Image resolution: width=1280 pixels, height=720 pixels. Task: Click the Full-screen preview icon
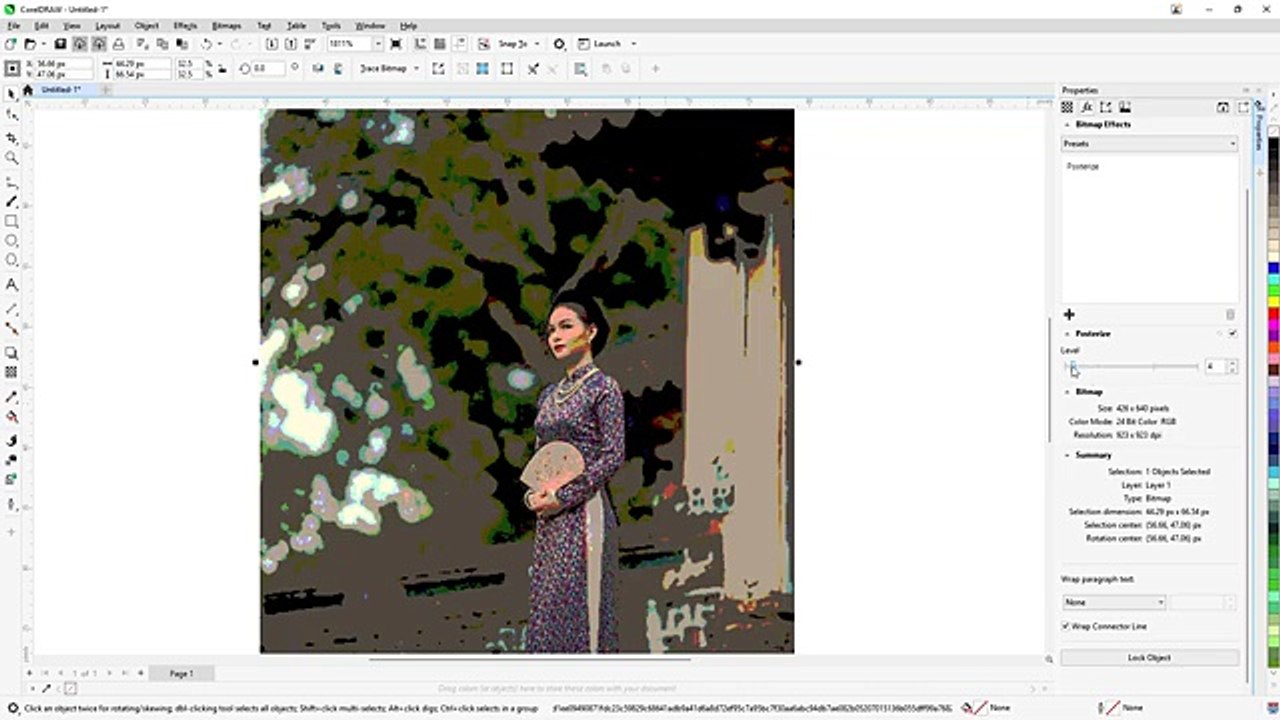click(x=396, y=44)
